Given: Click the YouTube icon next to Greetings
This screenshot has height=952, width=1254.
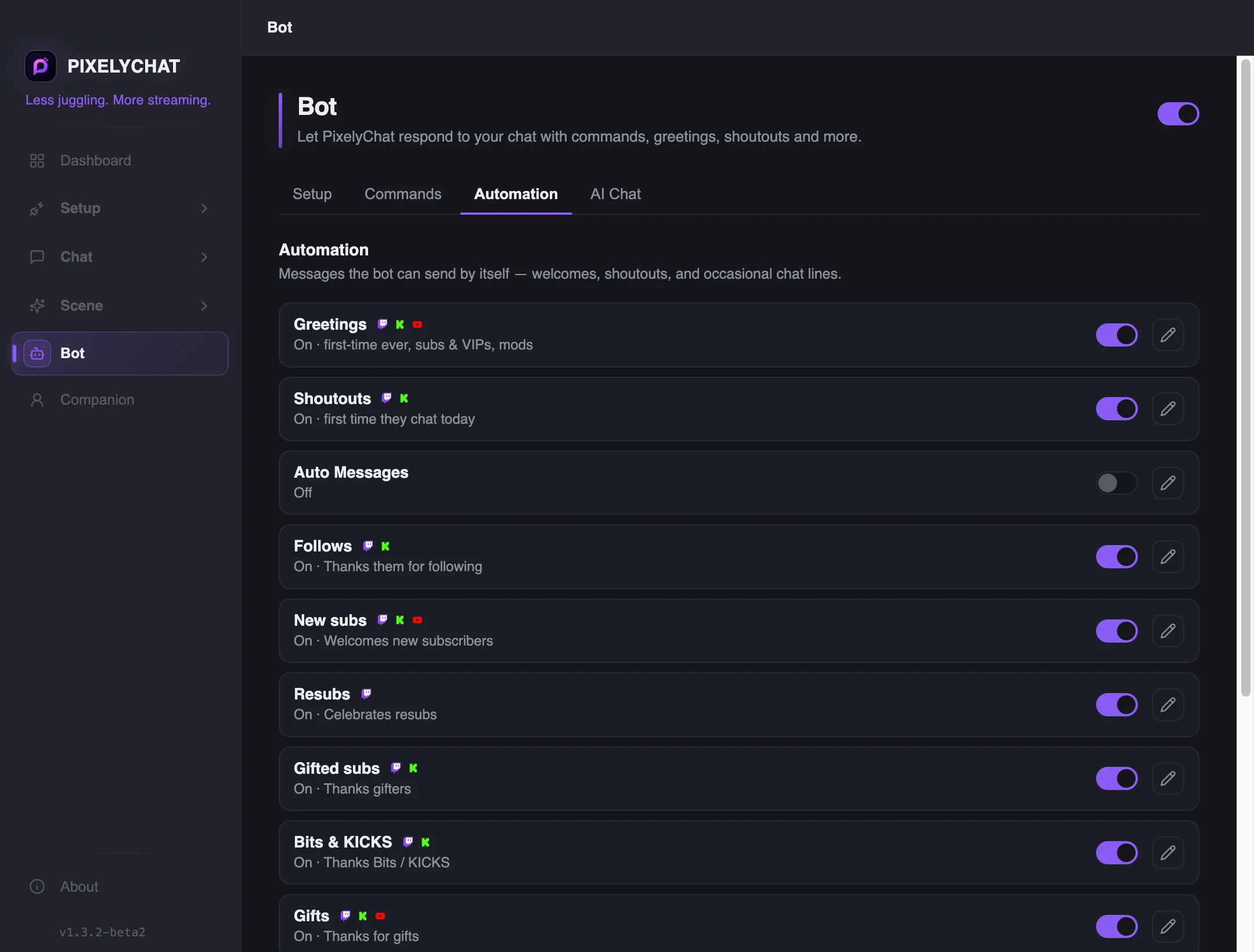Looking at the screenshot, I should 417,324.
